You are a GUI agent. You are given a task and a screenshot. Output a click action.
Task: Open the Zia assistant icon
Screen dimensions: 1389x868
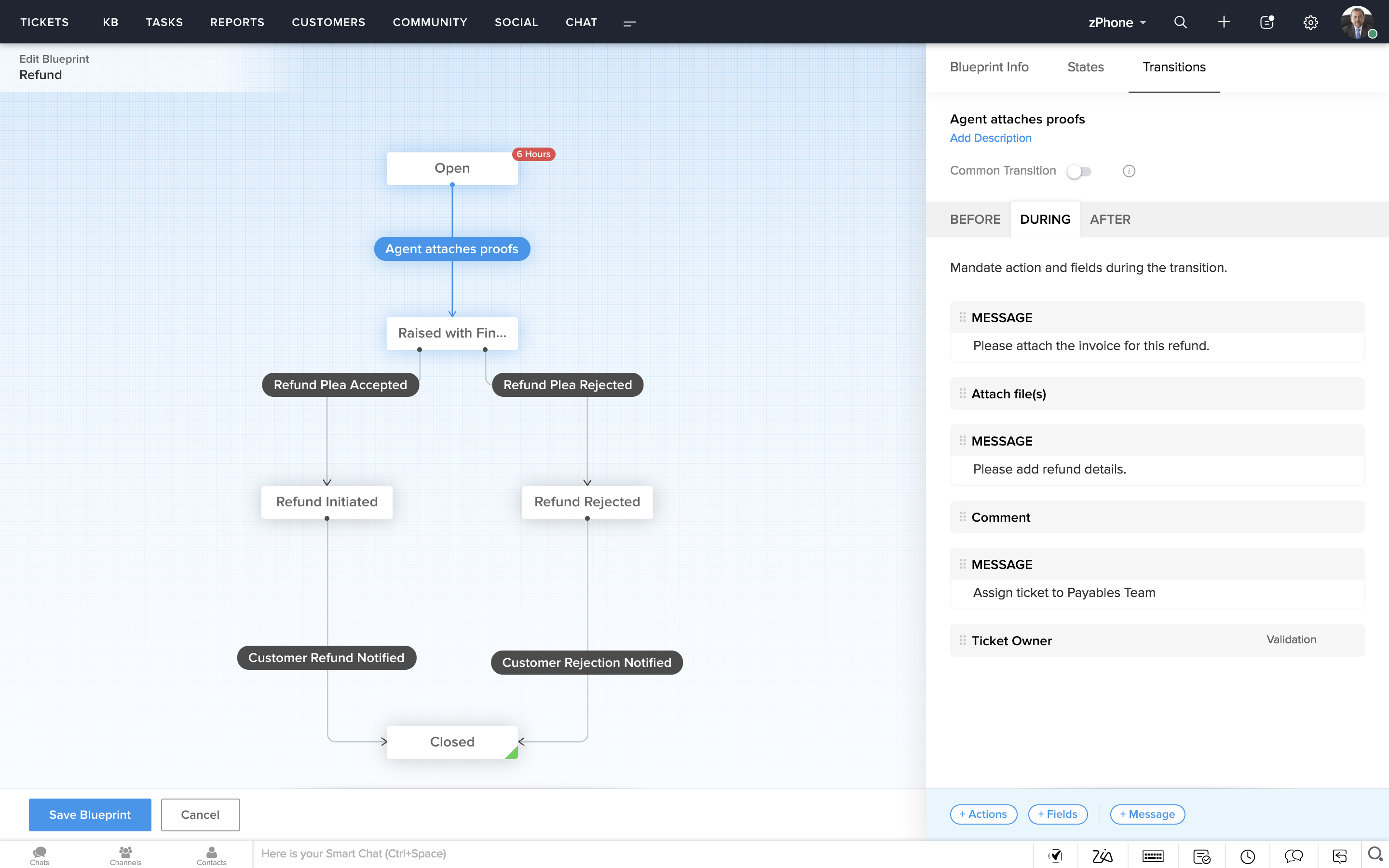[1102, 856]
